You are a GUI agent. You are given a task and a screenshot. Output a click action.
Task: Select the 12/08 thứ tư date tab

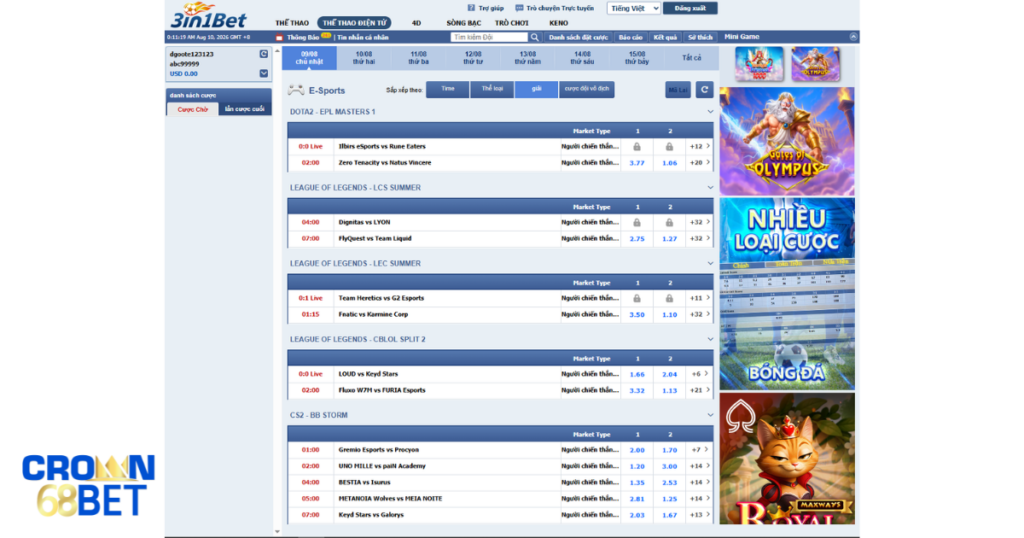473,58
